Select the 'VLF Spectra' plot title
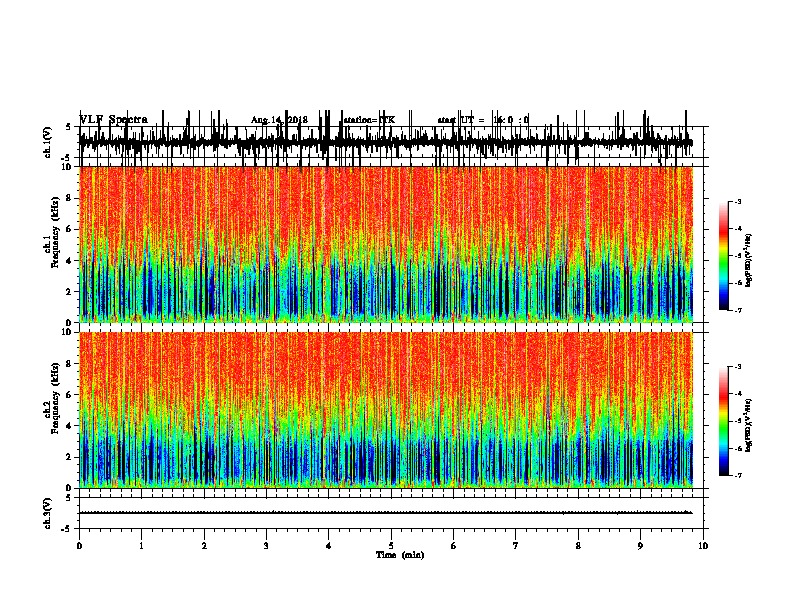Viewport: 792px width, 612px height. [x=114, y=120]
